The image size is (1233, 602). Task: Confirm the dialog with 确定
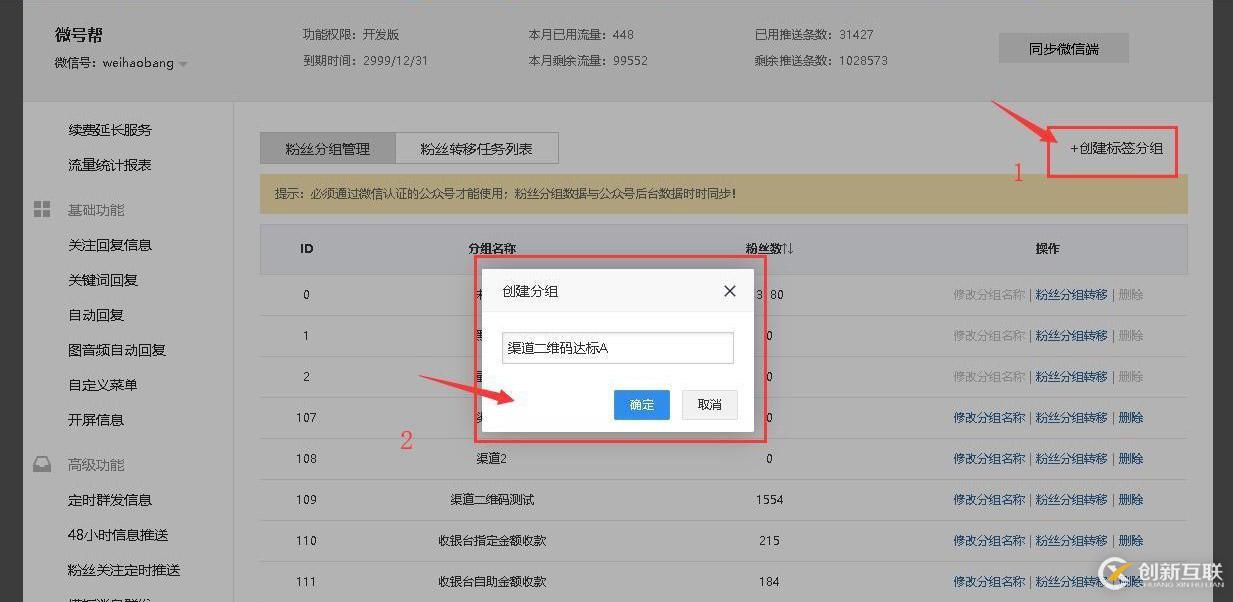tap(642, 404)
